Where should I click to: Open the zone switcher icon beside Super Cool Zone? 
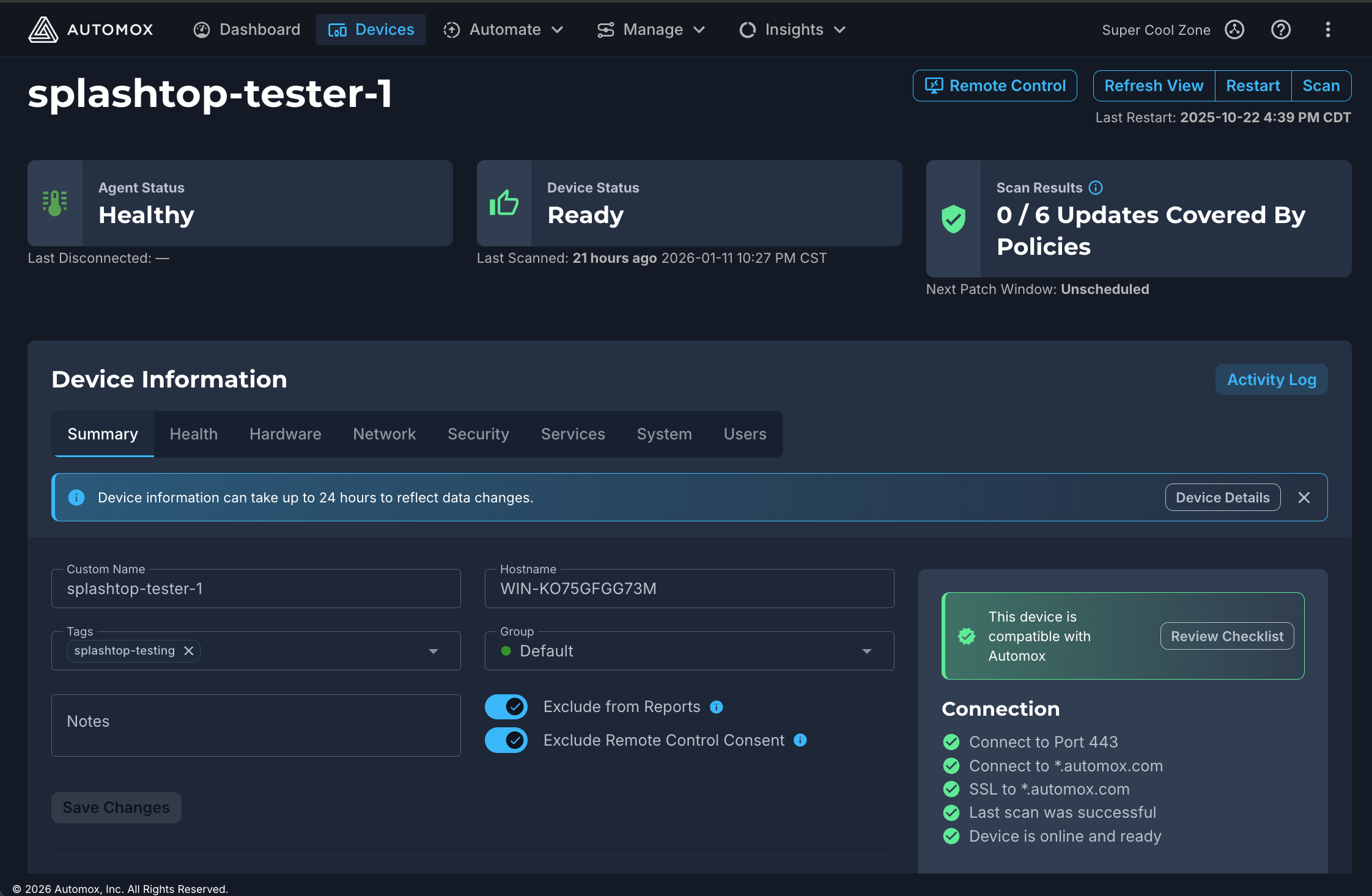(1234, 29)
